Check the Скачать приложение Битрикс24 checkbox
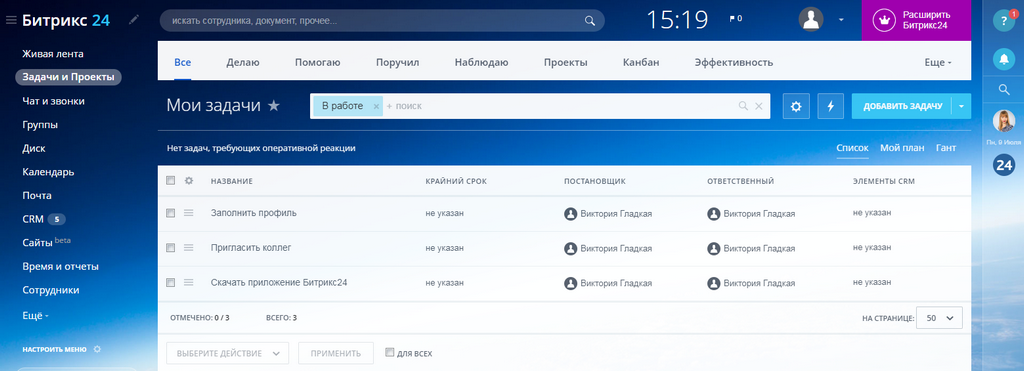Screen dimensions: 1024x371 tap(170, 283)
